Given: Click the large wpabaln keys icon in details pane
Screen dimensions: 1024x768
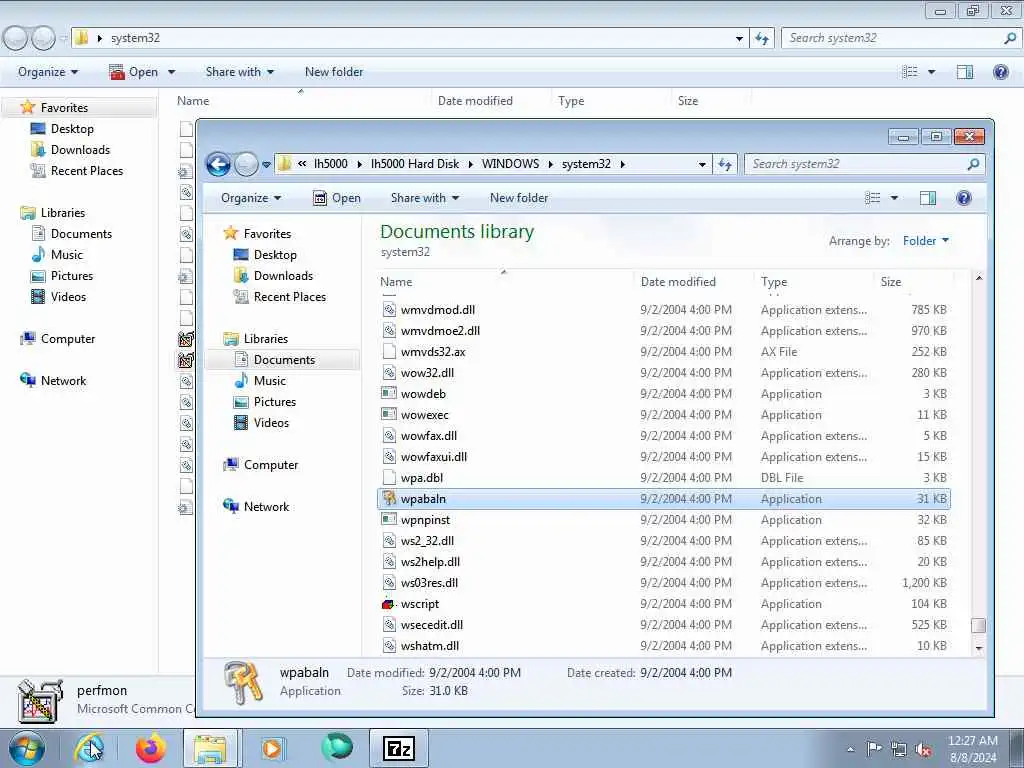Looking at the screenshot, I should [242, 682].
